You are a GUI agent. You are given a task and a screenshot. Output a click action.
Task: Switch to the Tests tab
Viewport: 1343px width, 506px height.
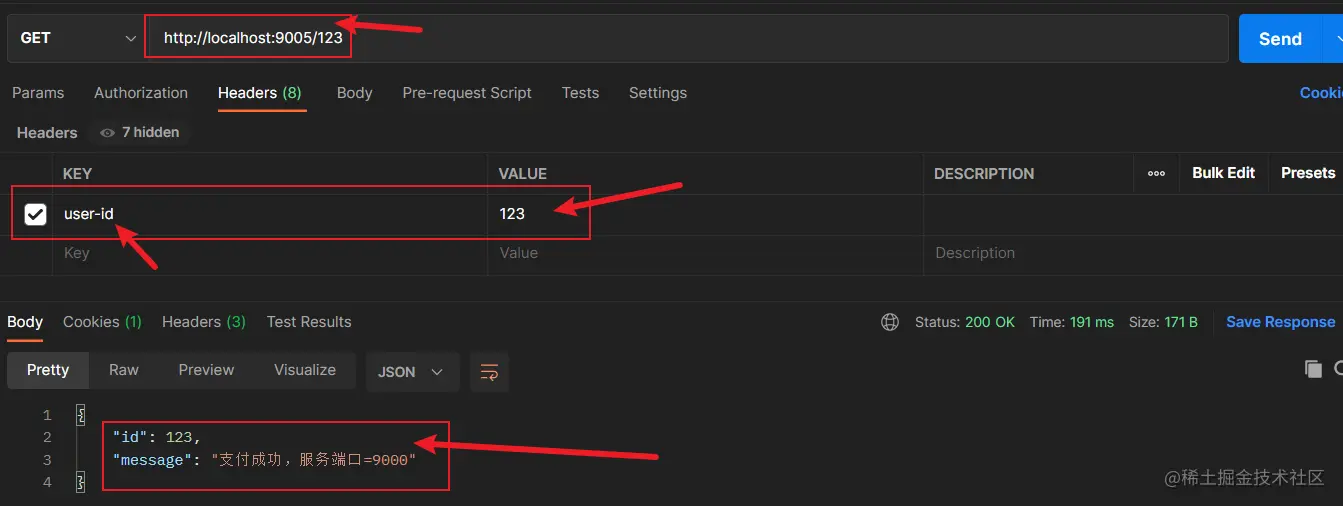pyautogui.click(x=580, y=93)
